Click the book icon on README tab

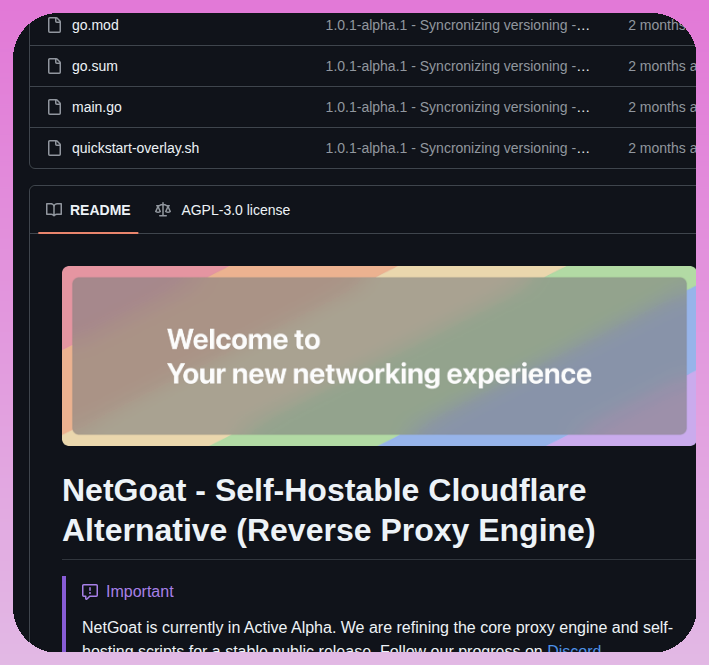(x=54, y=210)
